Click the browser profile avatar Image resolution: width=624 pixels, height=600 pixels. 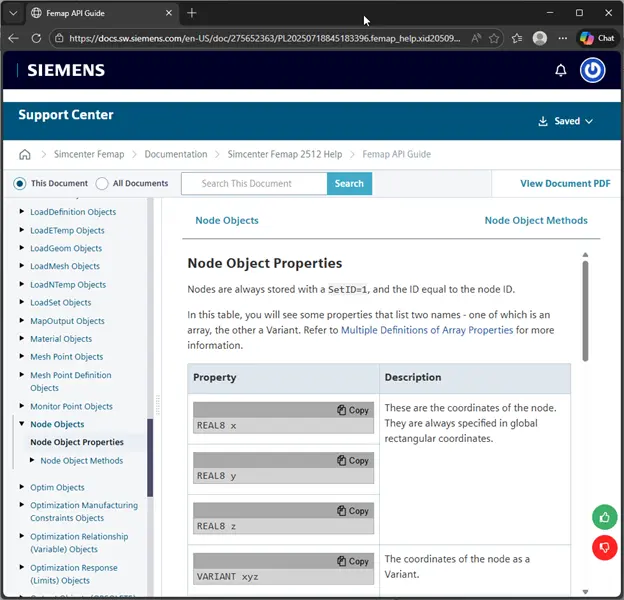[540, 38]
